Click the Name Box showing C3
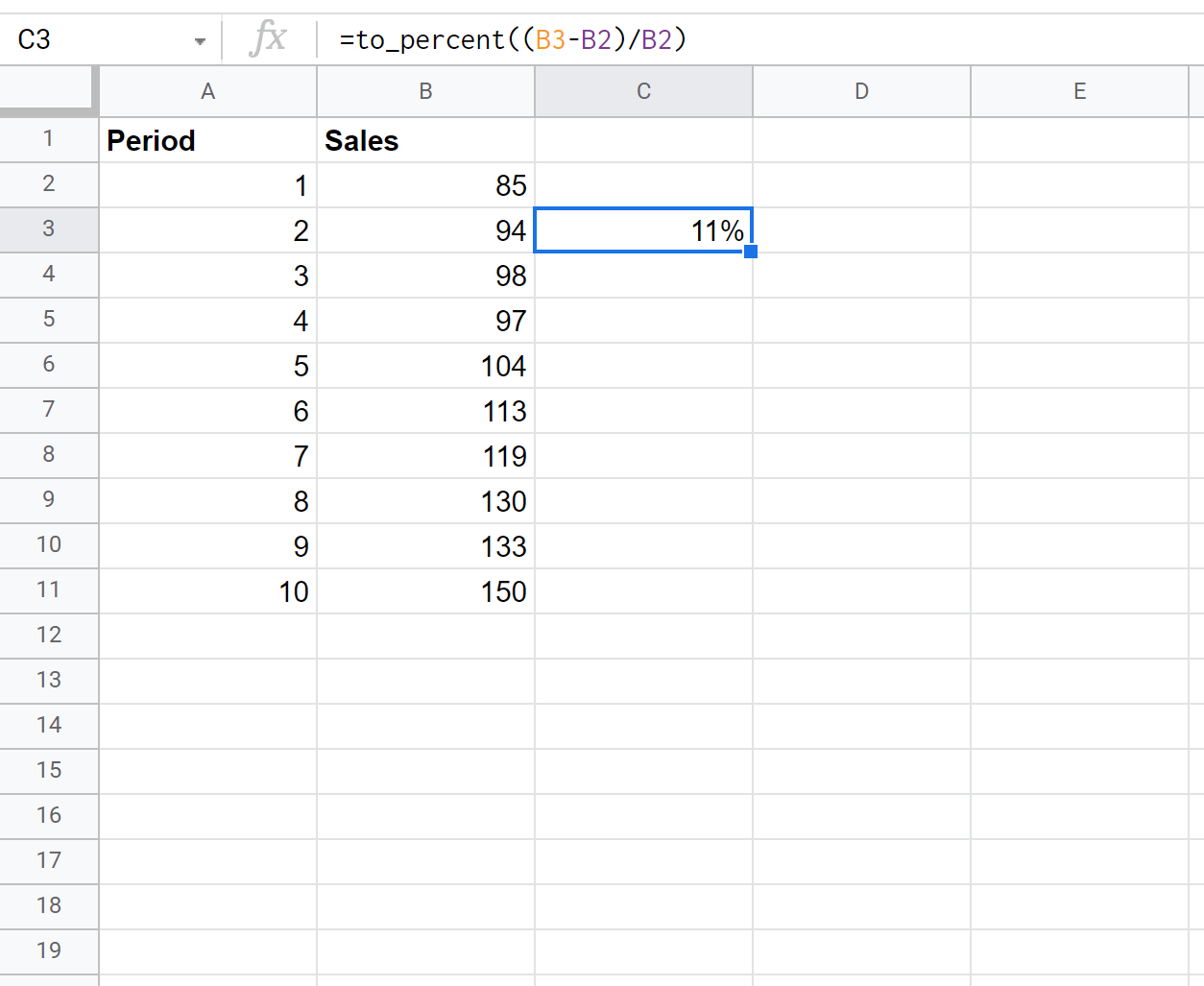Viewport: 1204px width, 986px height. coord(96,39)
